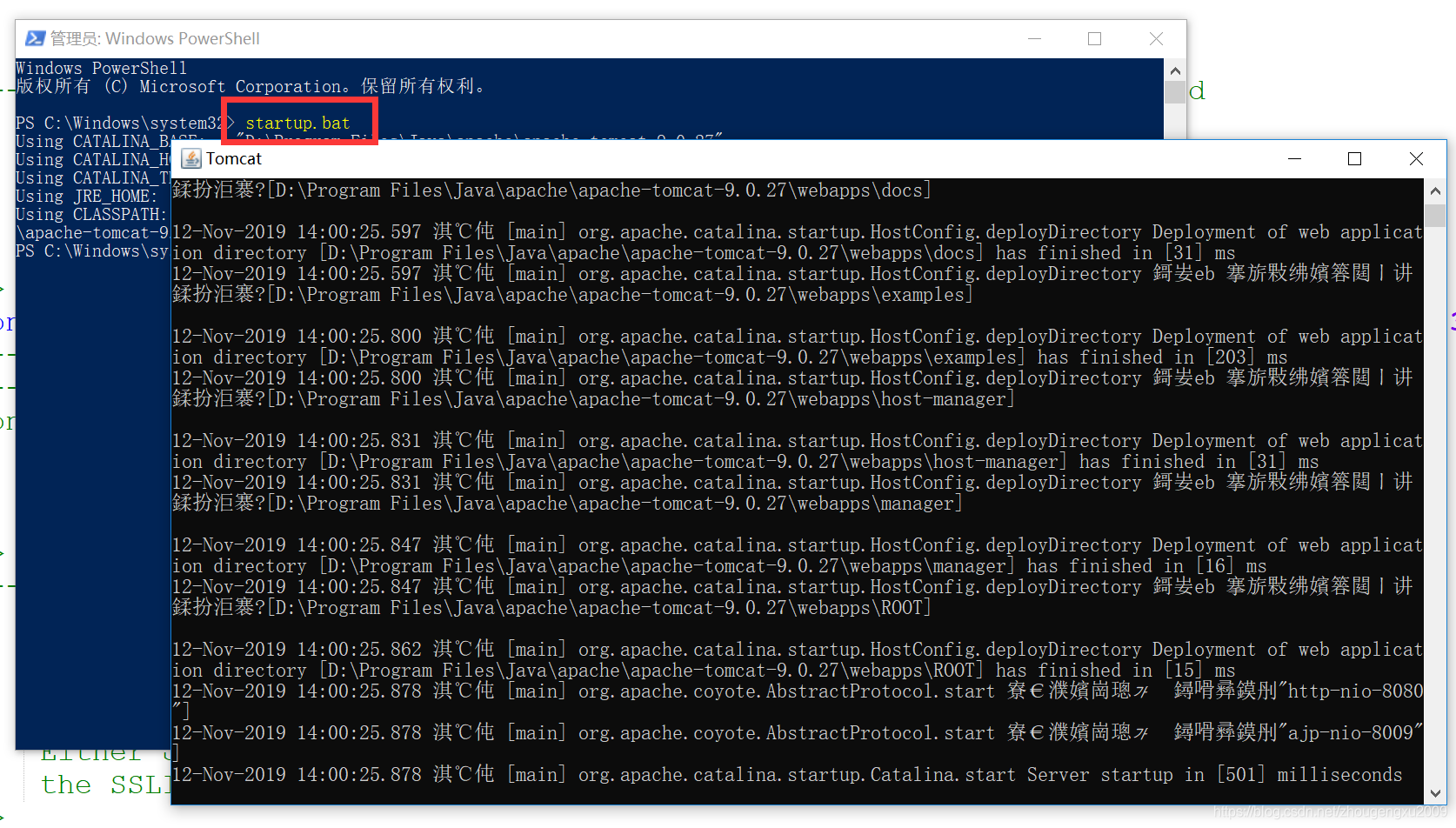Click the Tomcat Java icon in title bar
This screenshot has height=828, width=1456.
(x=191, y=158)
